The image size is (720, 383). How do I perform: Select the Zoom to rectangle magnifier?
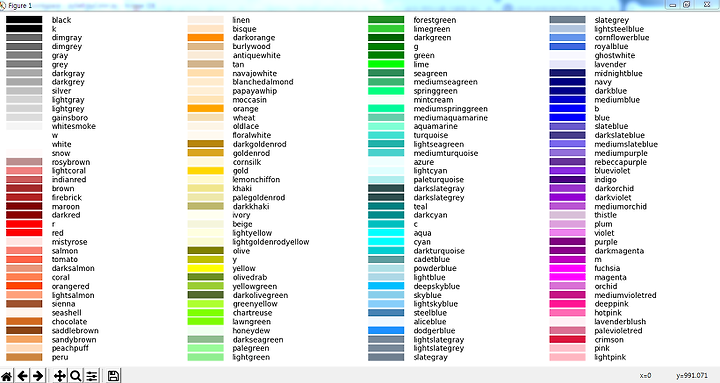click(x=75, y=376)
